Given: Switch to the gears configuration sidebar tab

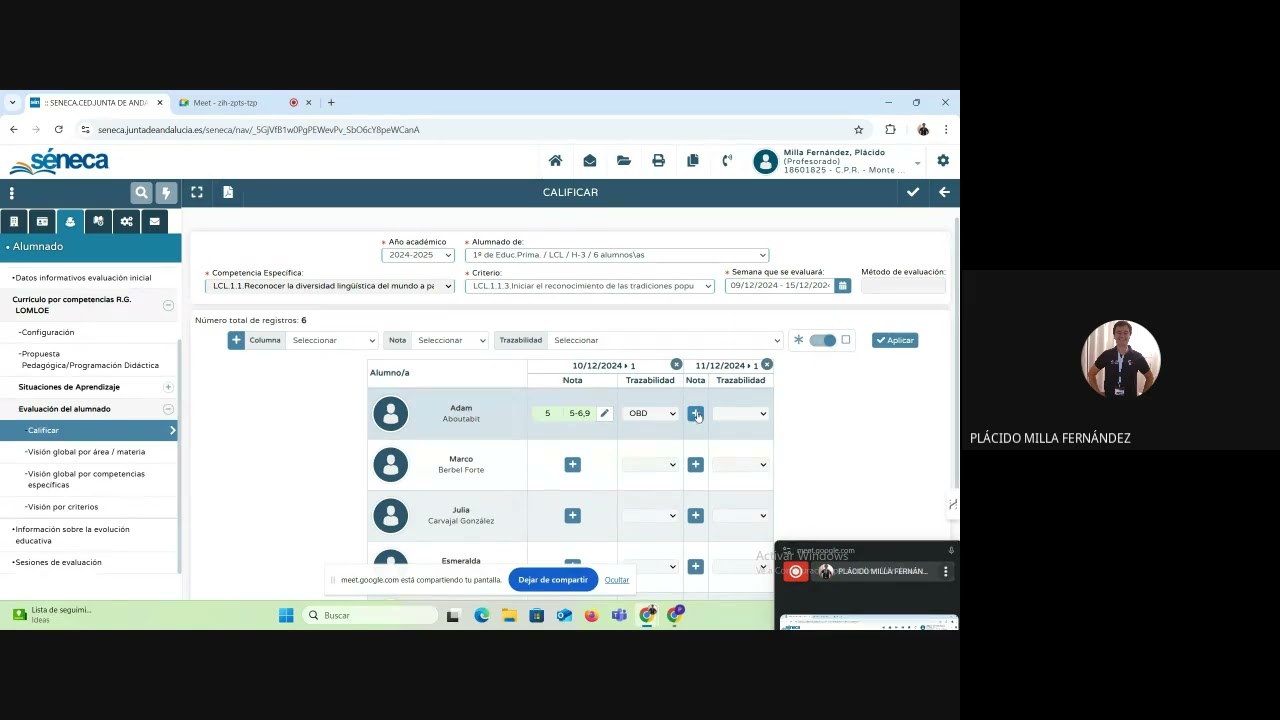Looking at the screenshot, I should (x=126, y=221).
